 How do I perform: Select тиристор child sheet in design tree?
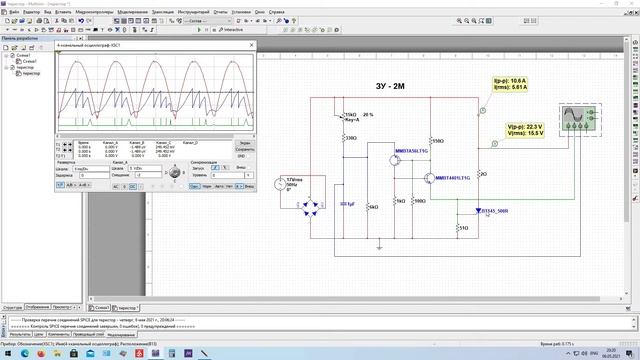pos(31,73)
